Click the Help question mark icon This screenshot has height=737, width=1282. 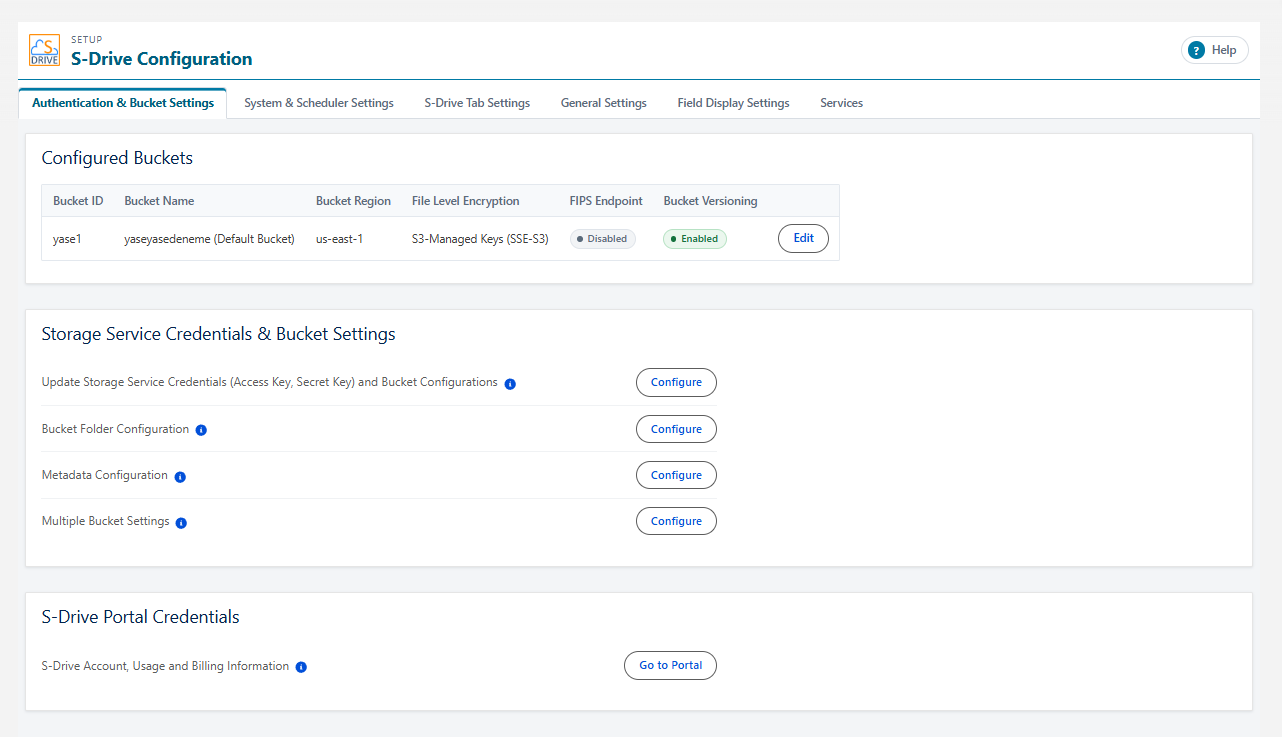click(x=1196, y=50)
